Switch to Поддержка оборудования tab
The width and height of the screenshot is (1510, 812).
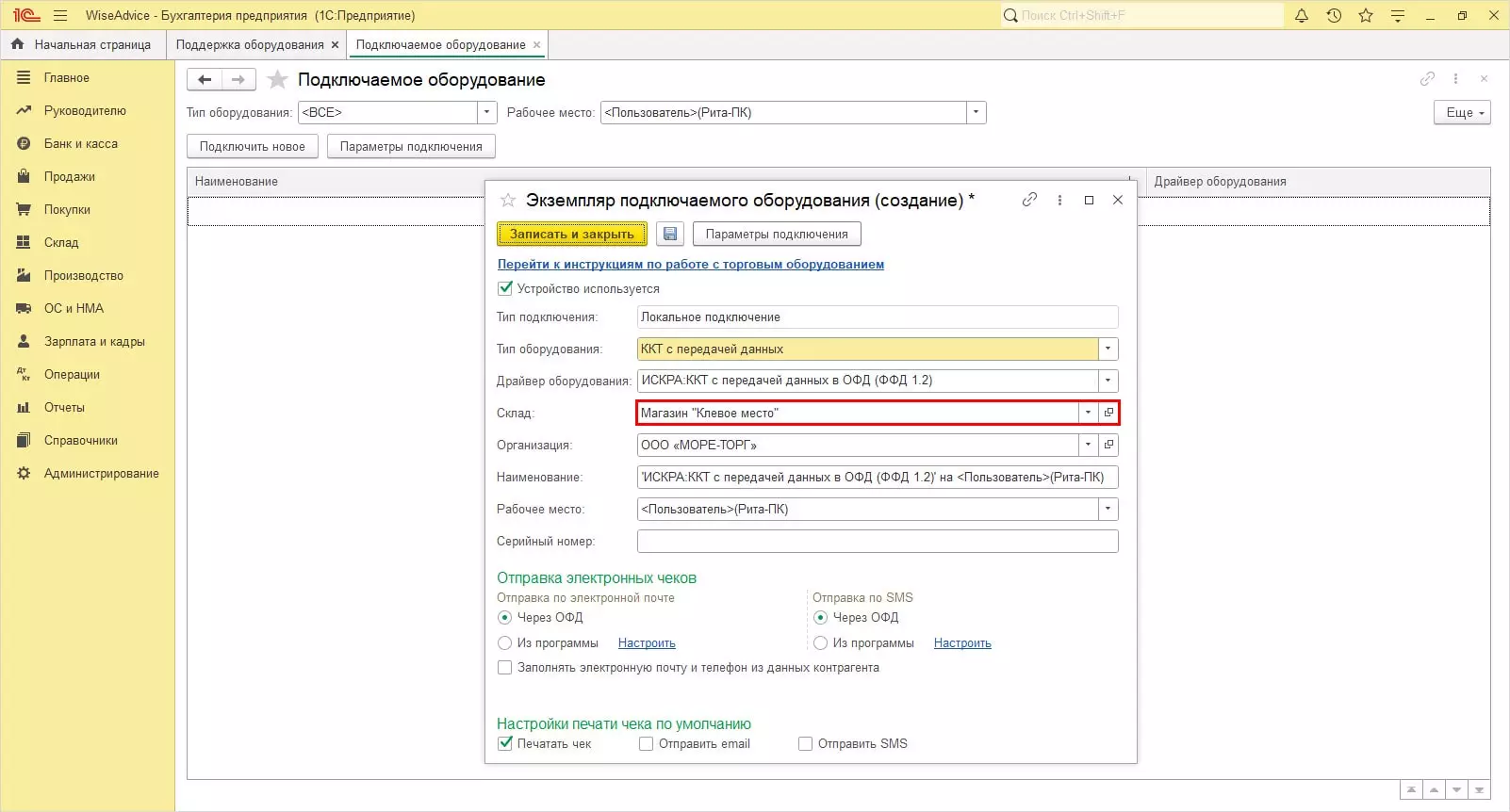(x=250, y=44)
